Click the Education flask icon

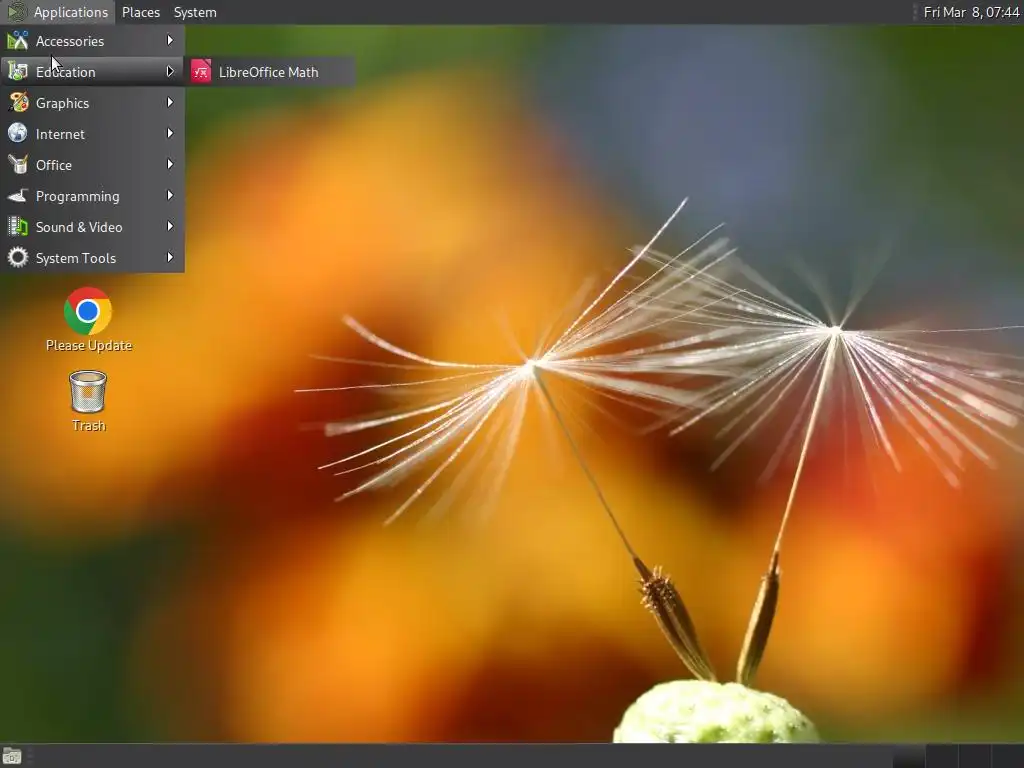click(x=18, y=72)
